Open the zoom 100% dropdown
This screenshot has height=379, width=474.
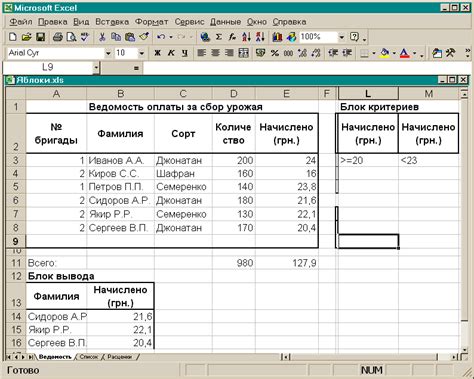[x=341, y=37]
